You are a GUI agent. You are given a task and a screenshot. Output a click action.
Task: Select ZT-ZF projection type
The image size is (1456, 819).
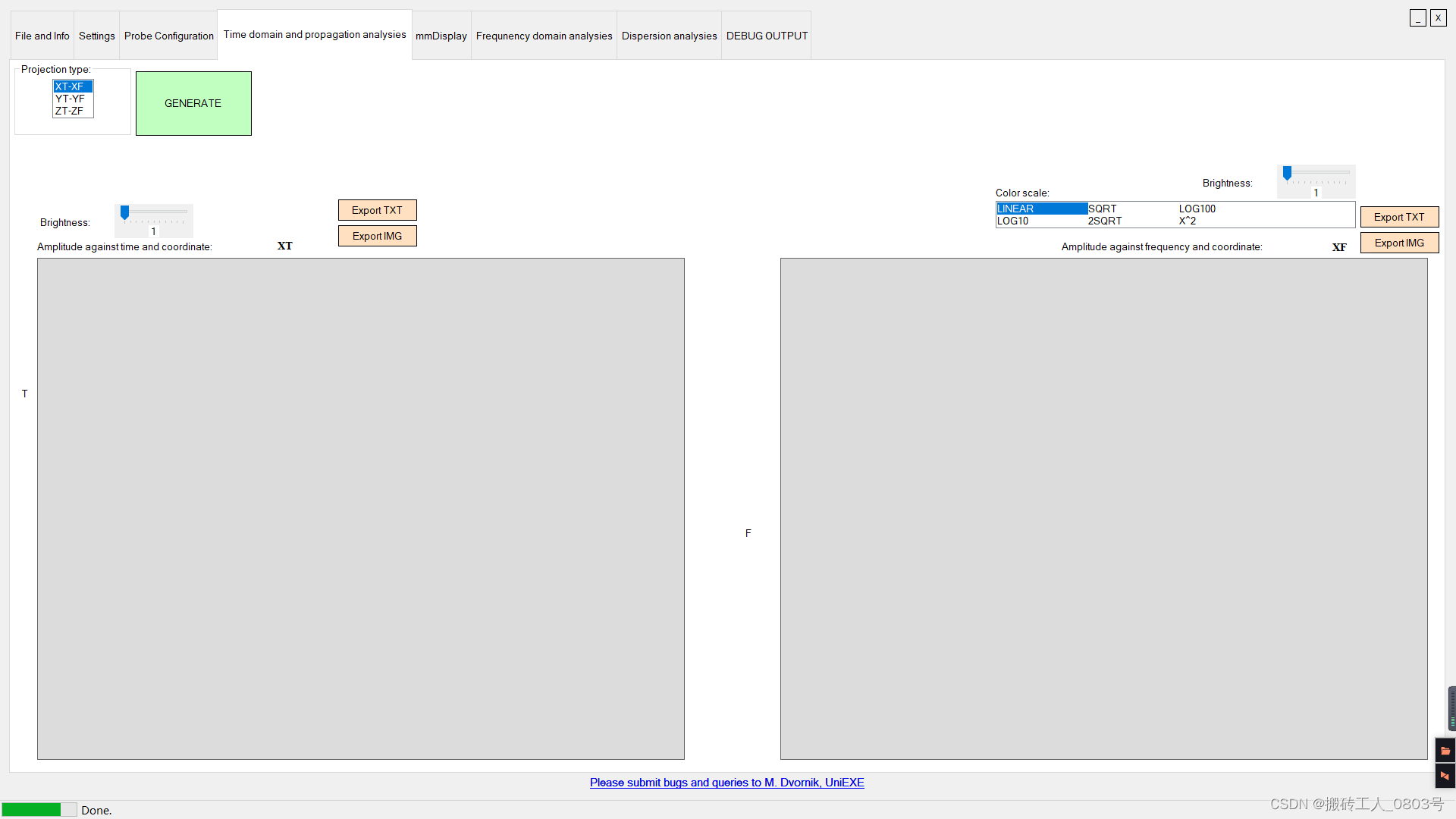click(71, 111)
